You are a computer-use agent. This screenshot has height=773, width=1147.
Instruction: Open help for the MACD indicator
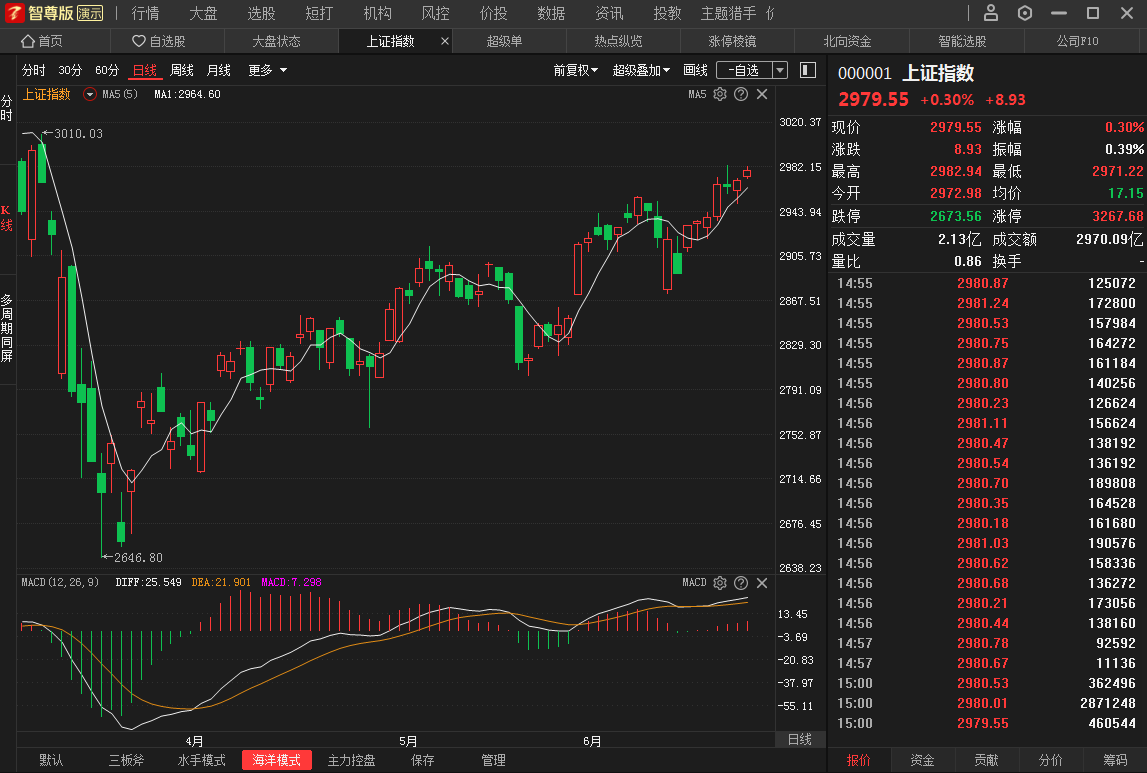pos(741,582)
